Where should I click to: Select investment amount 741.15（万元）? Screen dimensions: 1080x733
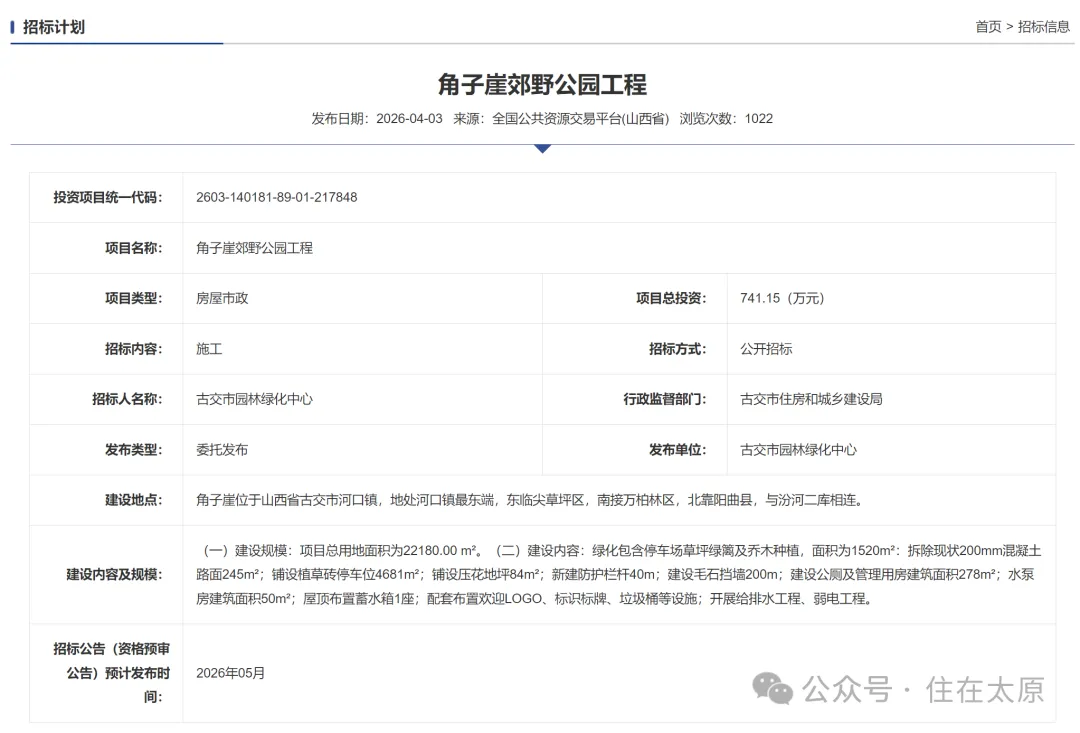point(782,298)
